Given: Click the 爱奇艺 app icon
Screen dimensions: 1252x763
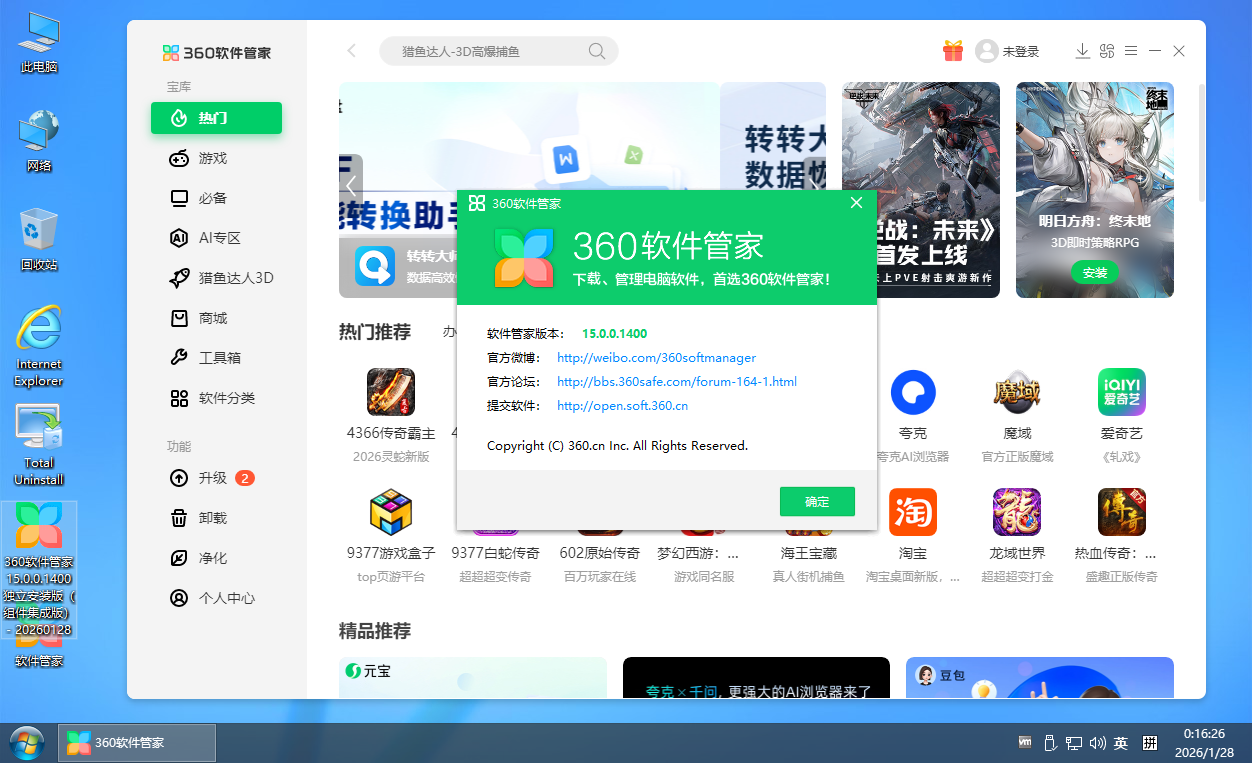Looking at the screenshot, I should tap(1121, 393).
